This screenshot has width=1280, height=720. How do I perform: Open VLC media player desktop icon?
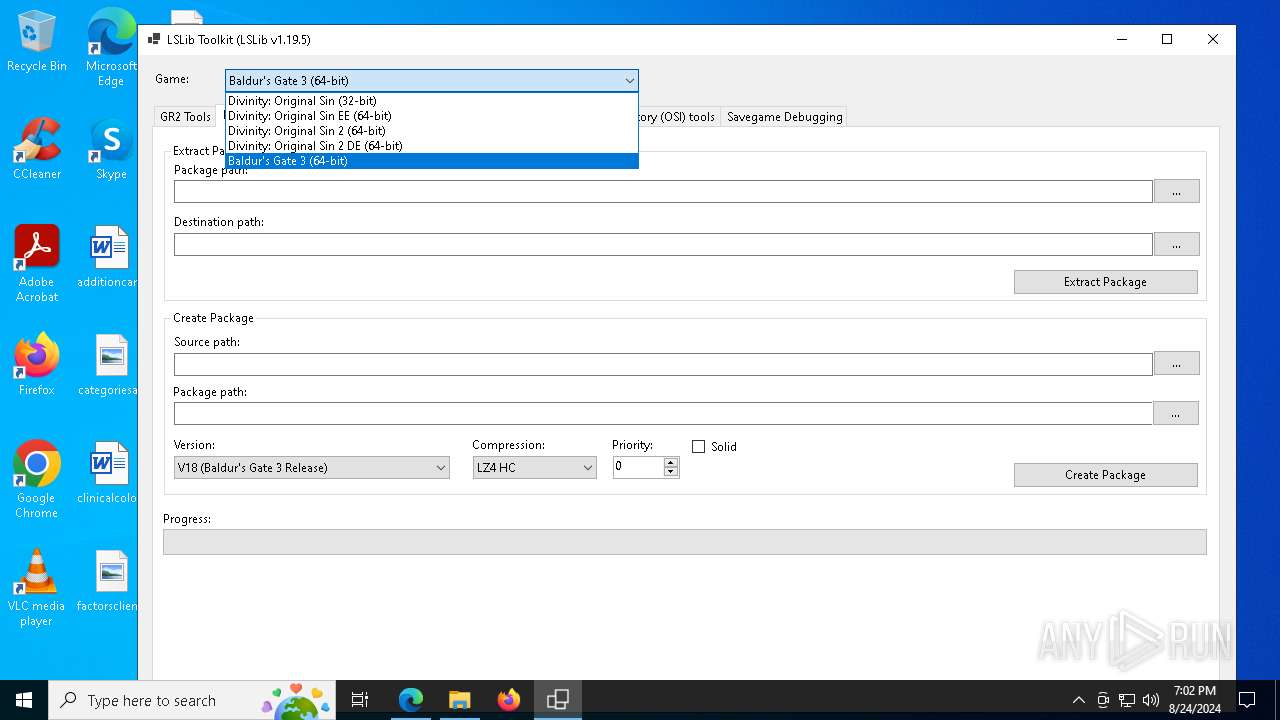pyautogui.click(x=37, y=587)
